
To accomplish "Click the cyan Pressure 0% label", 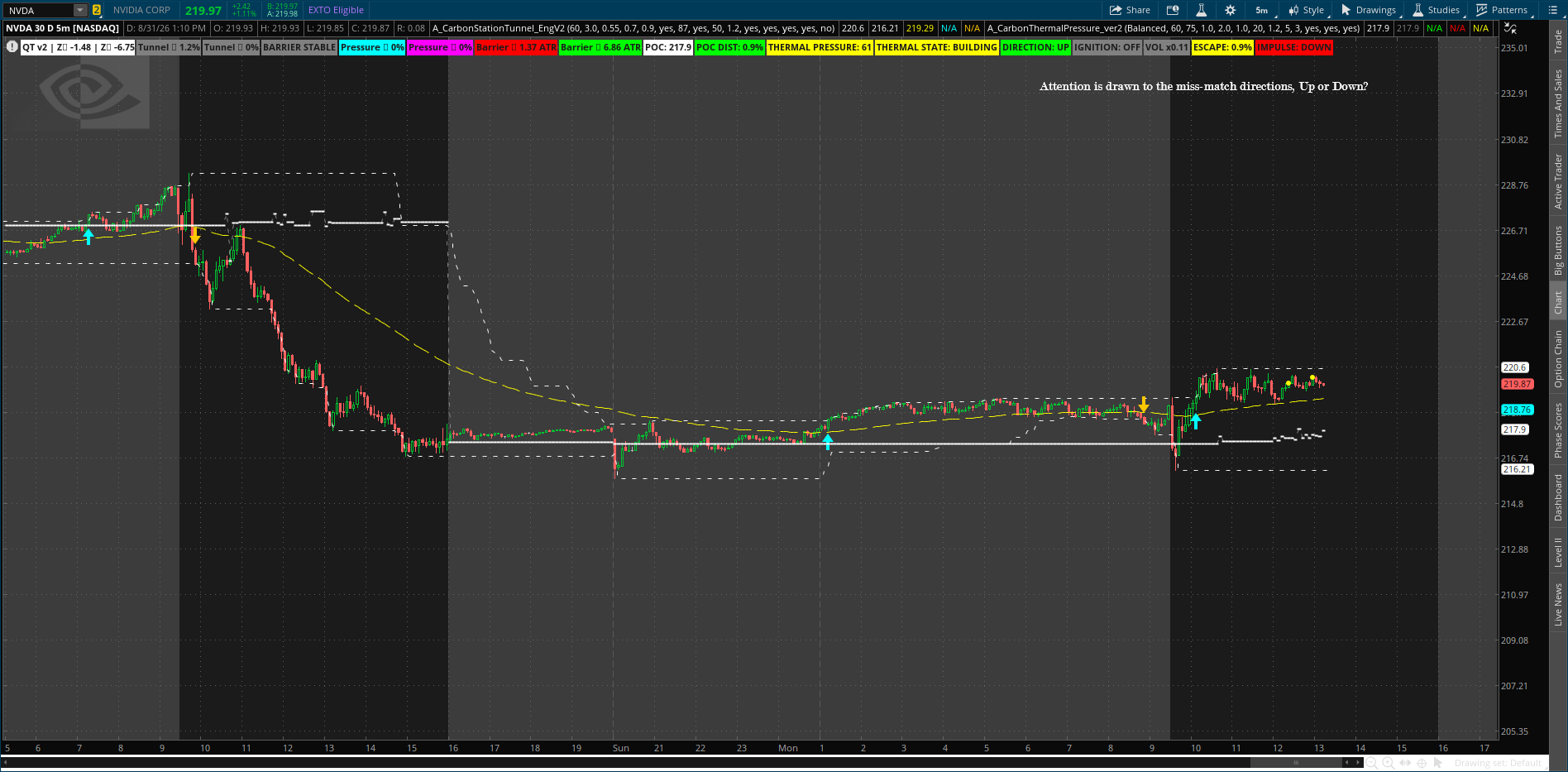I will pos(372,47).
